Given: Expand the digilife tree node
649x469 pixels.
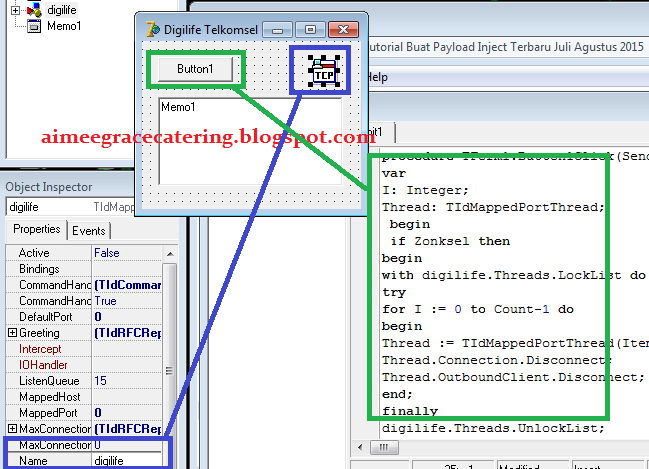Looking at the screenshot, I should tap(15, 10).
